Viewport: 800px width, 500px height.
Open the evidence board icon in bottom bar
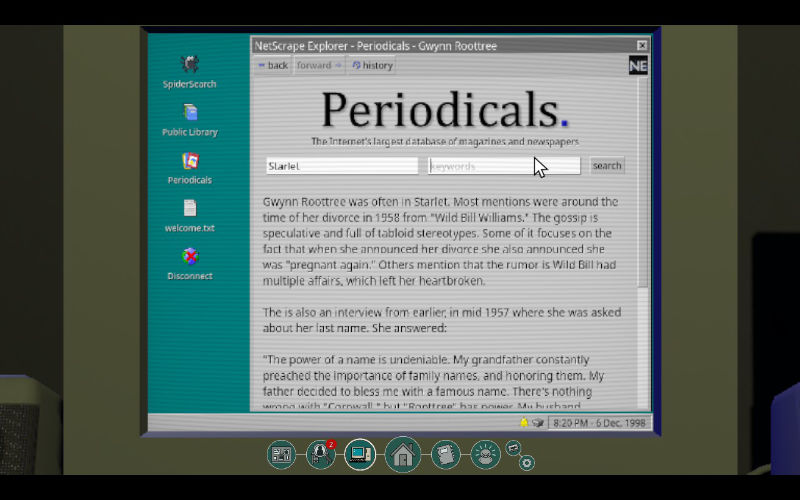pyautogui.click(x=281, y=455)
